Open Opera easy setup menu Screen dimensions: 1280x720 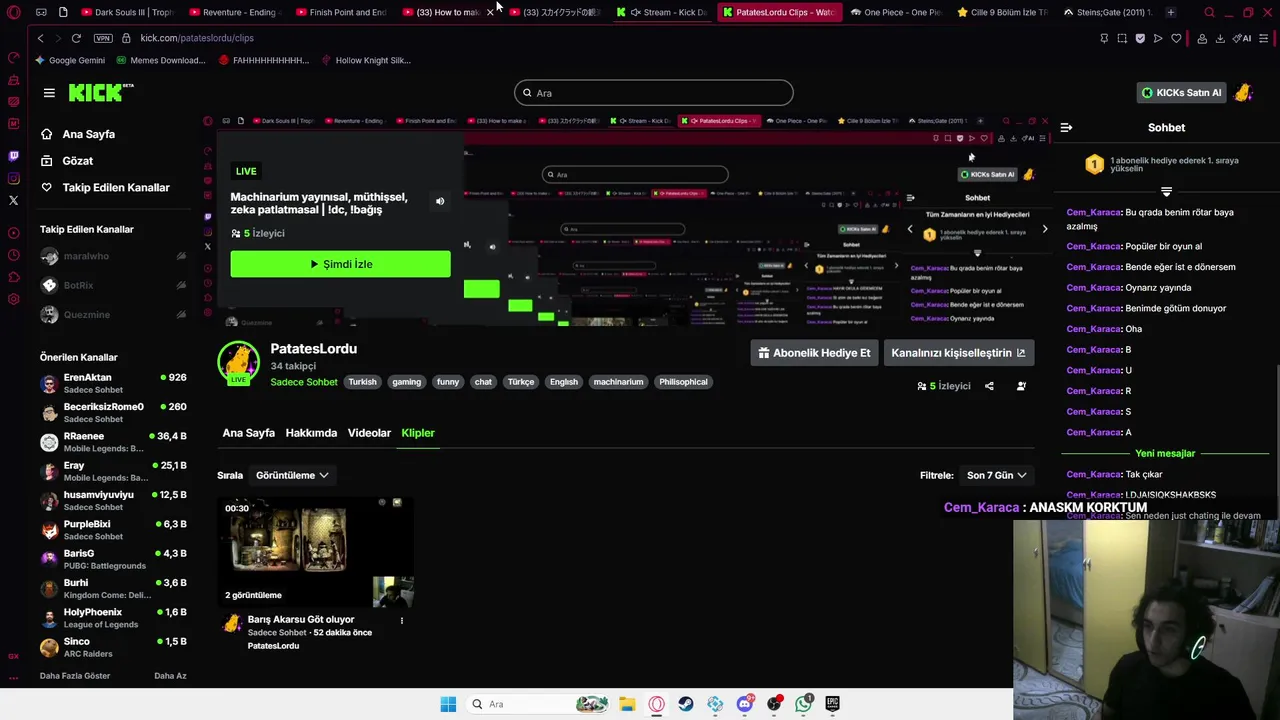[x=1264, y=38]
